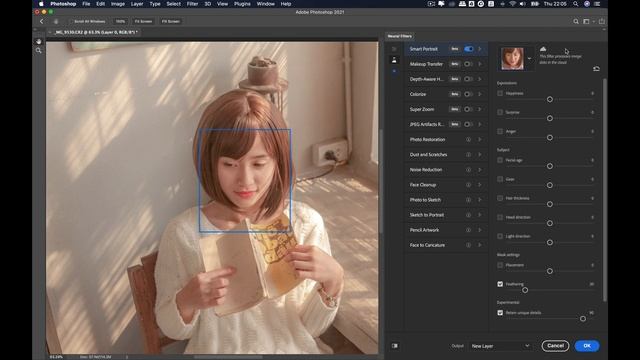Select the Neural Filters panel tab

pos(399,36)
